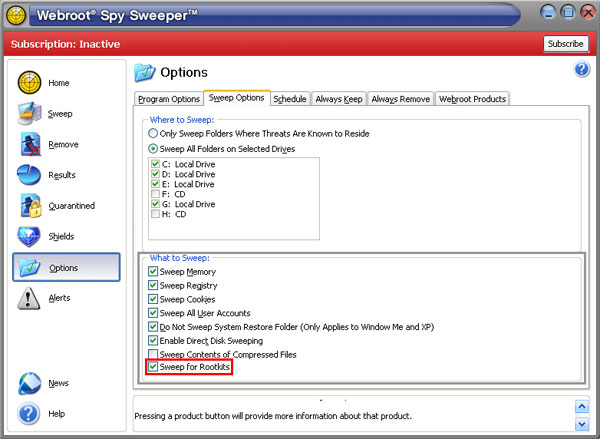Open the Webroot Products tab

click(472, 99)
